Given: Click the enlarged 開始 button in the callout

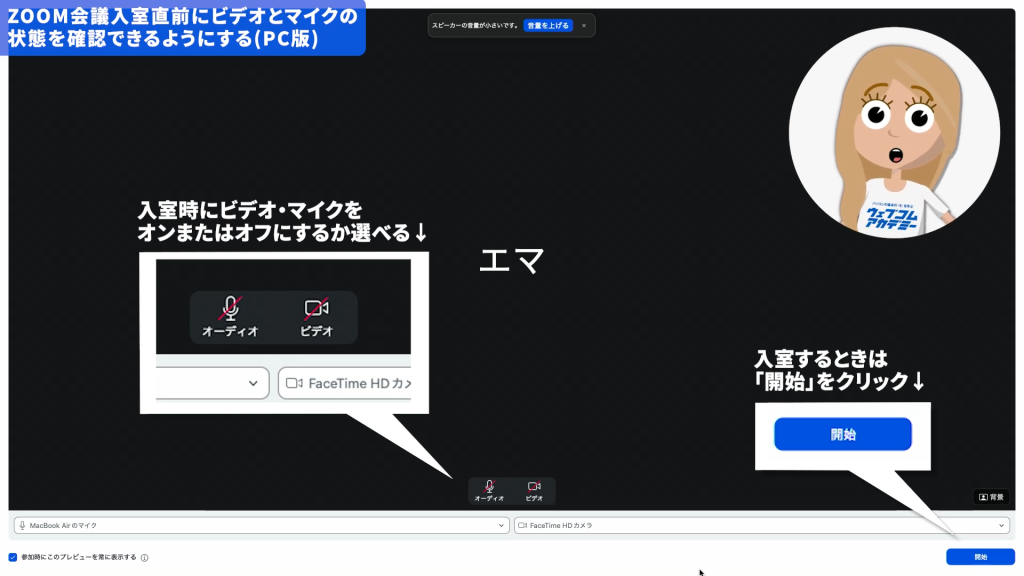Looking at the screenshot, I should 842,434.
